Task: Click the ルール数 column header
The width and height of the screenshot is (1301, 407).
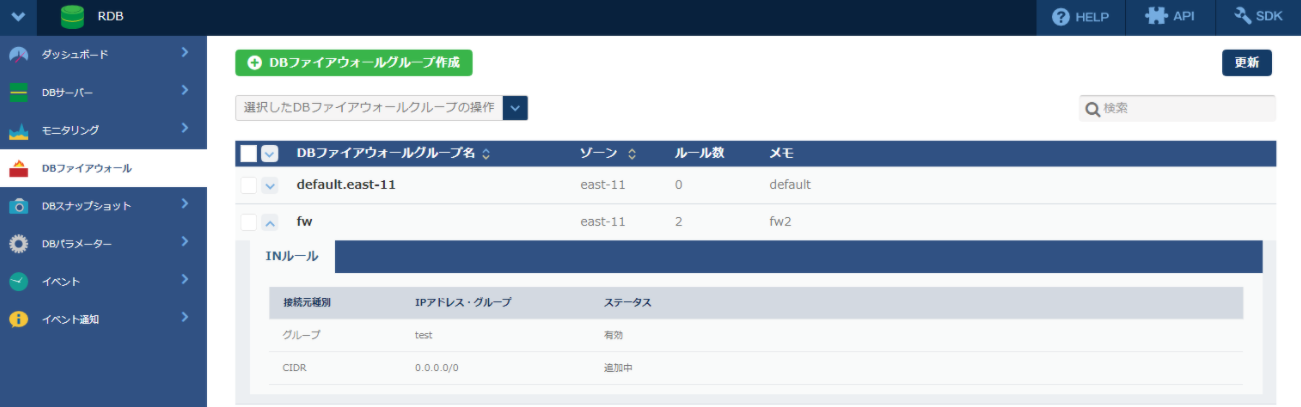Action: [x=700, y=153]
